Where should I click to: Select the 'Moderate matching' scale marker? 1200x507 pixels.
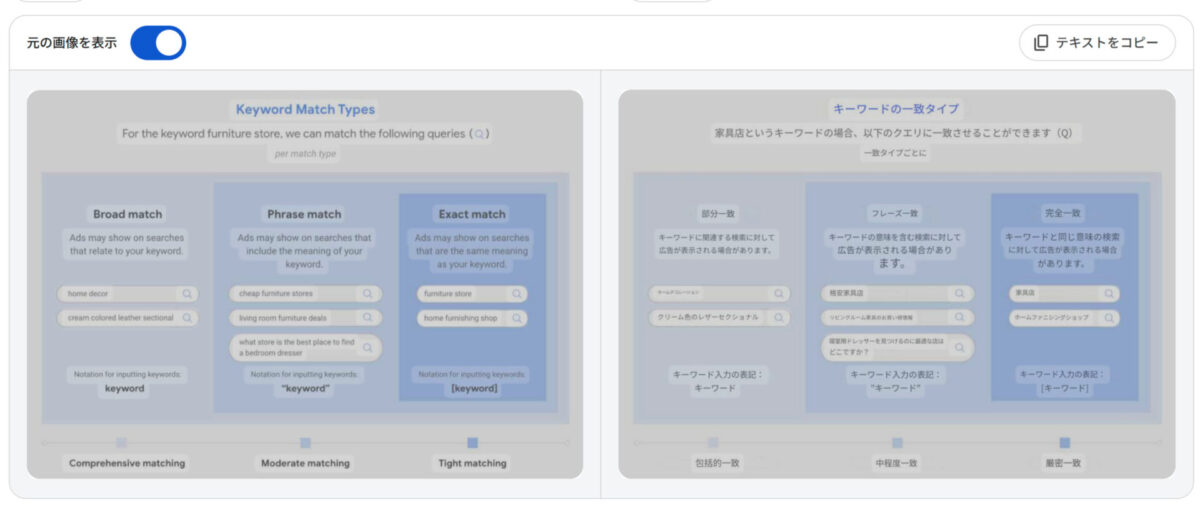(x=305, y=442)
